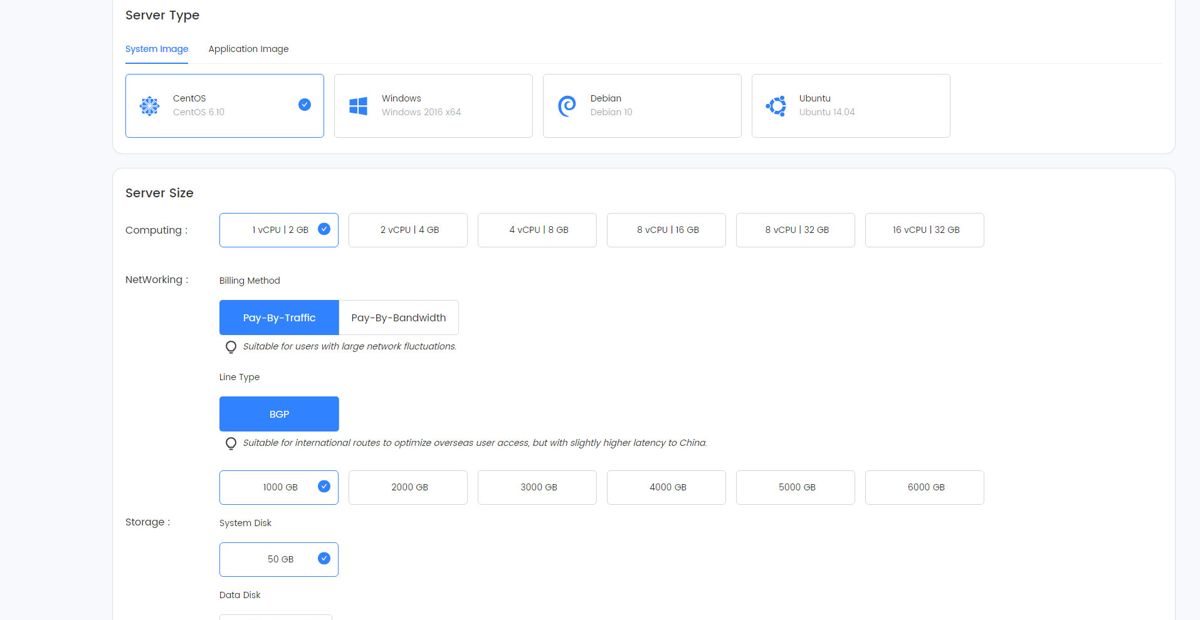The image size is (1200, 620).
Task: Choose the Windows 2016 x64 image card
Action: pos(433,106)
